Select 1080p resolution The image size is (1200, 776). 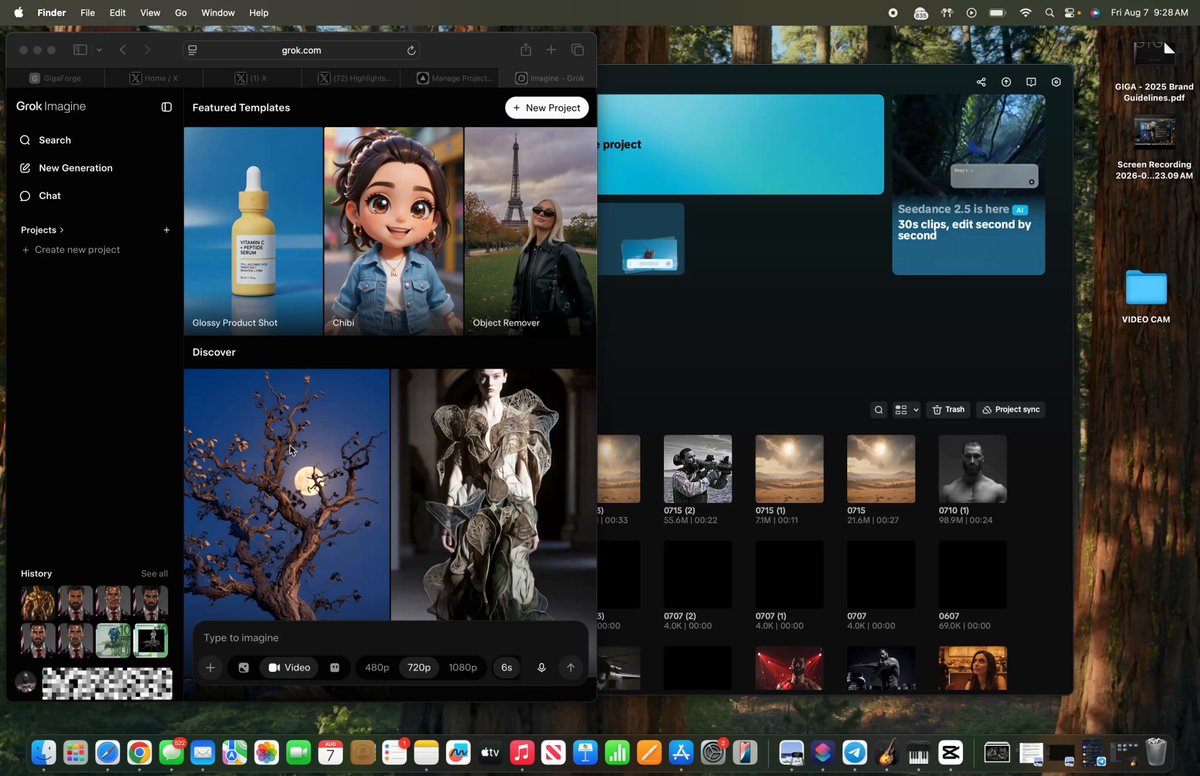point(462,668)
